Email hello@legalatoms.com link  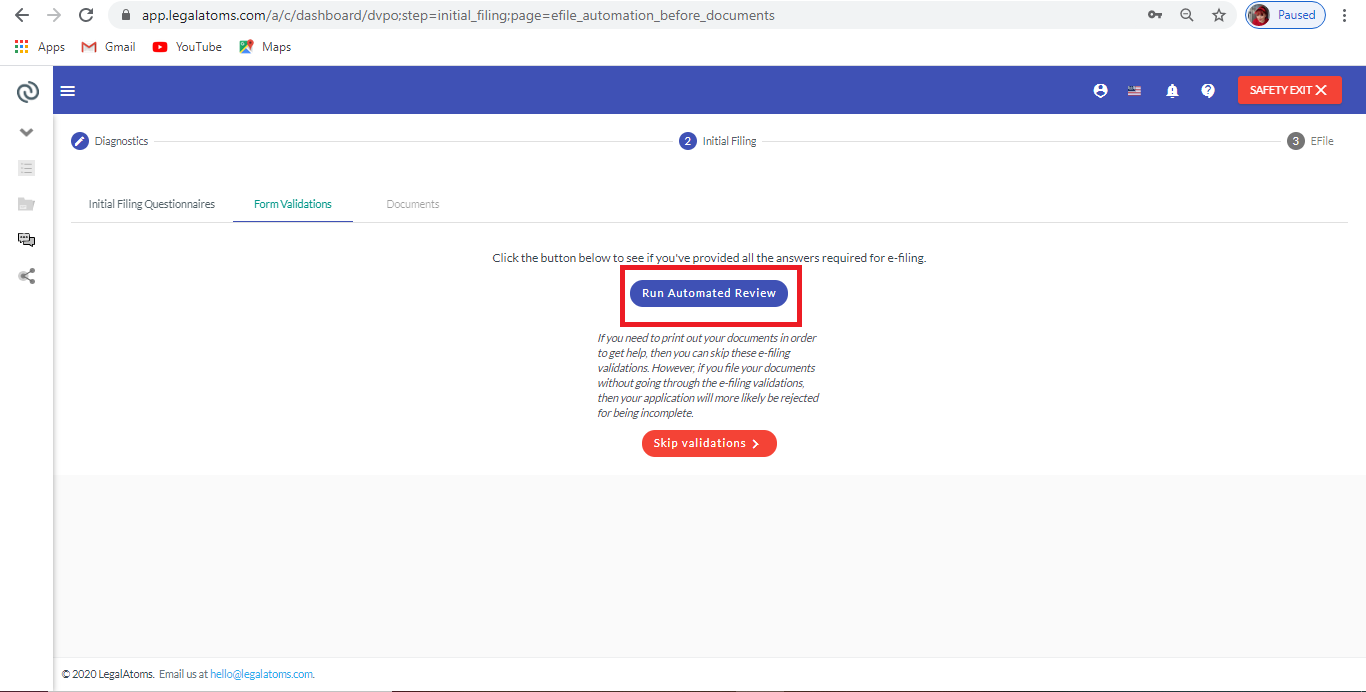262,674
